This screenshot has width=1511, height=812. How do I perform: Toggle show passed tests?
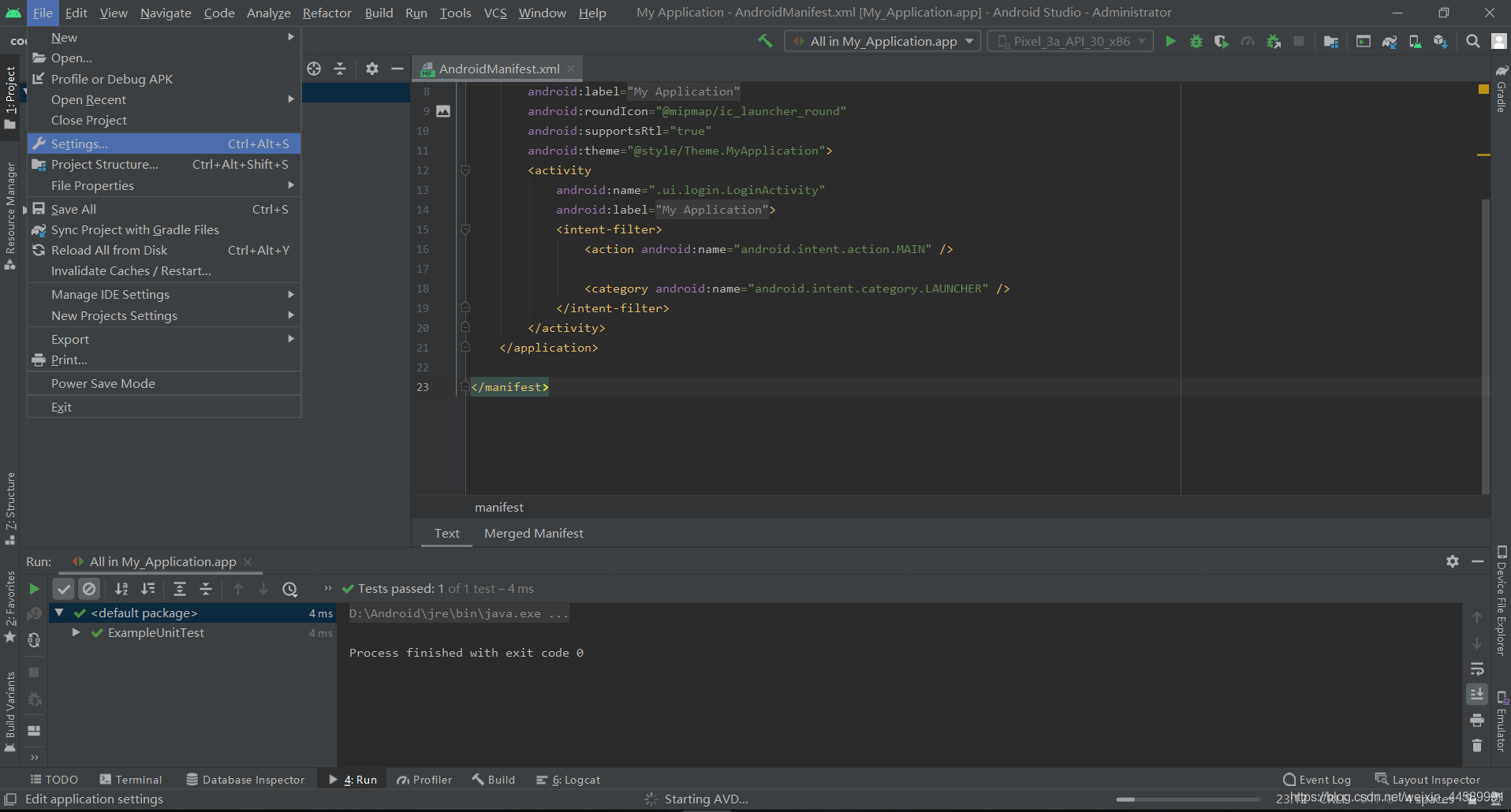click(x=64, y=589)
